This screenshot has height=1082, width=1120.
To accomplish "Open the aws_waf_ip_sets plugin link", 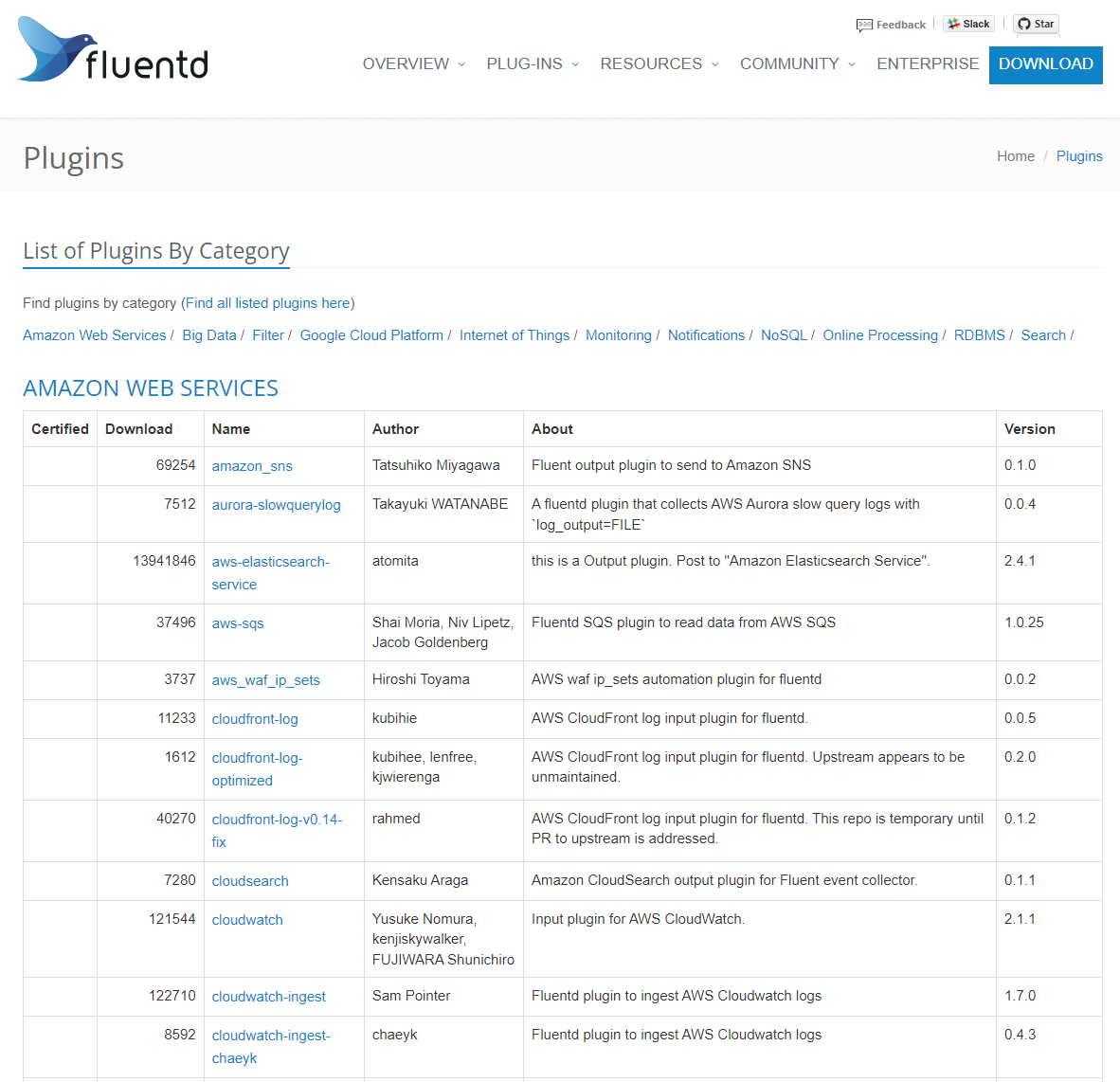I will pyautogui.click(x=265, y=680).
